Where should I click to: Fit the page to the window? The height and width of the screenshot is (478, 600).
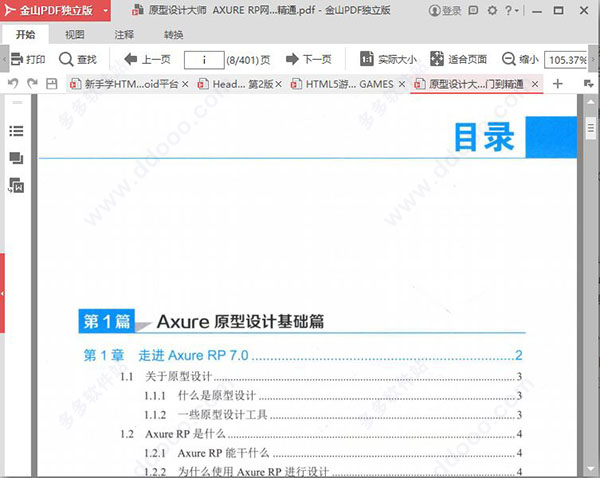click(458, 59)
